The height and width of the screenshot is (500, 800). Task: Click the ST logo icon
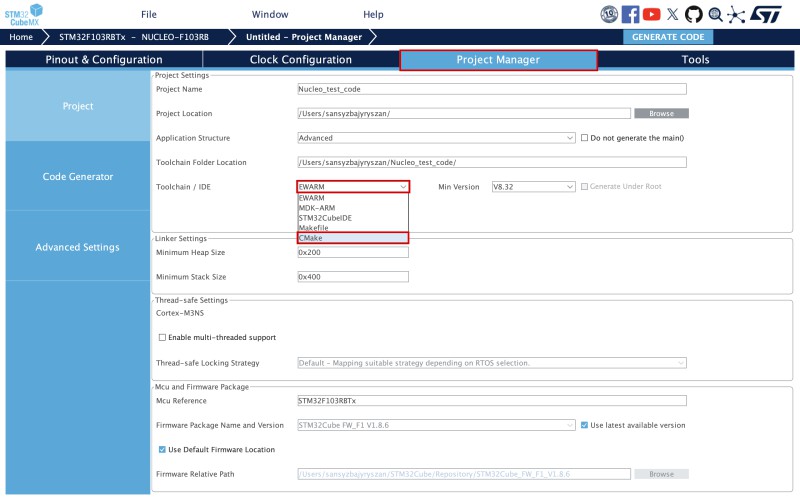765,14
